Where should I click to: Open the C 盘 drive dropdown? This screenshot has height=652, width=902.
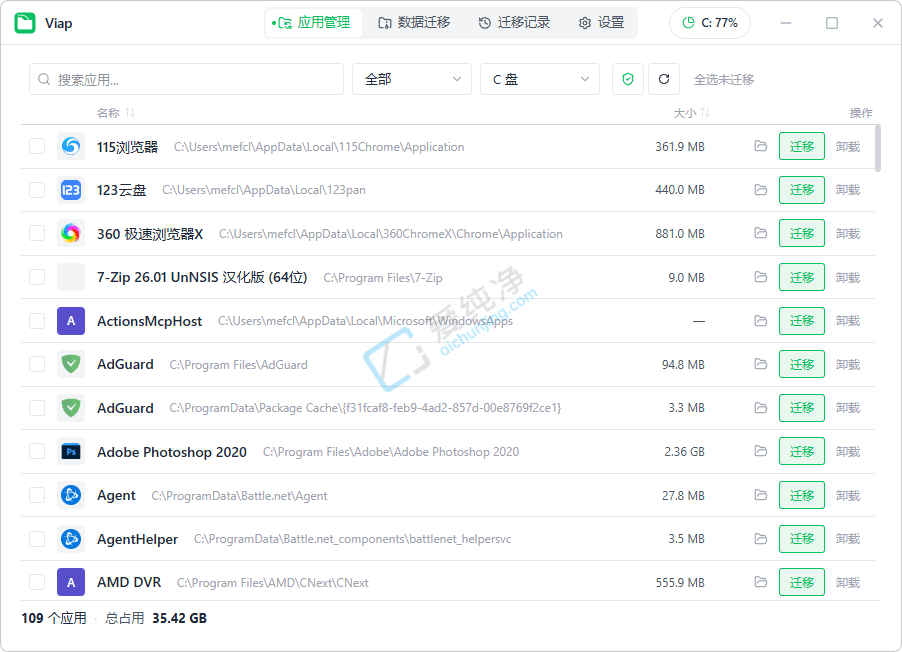pyautogui.click(x=540, y=79)
